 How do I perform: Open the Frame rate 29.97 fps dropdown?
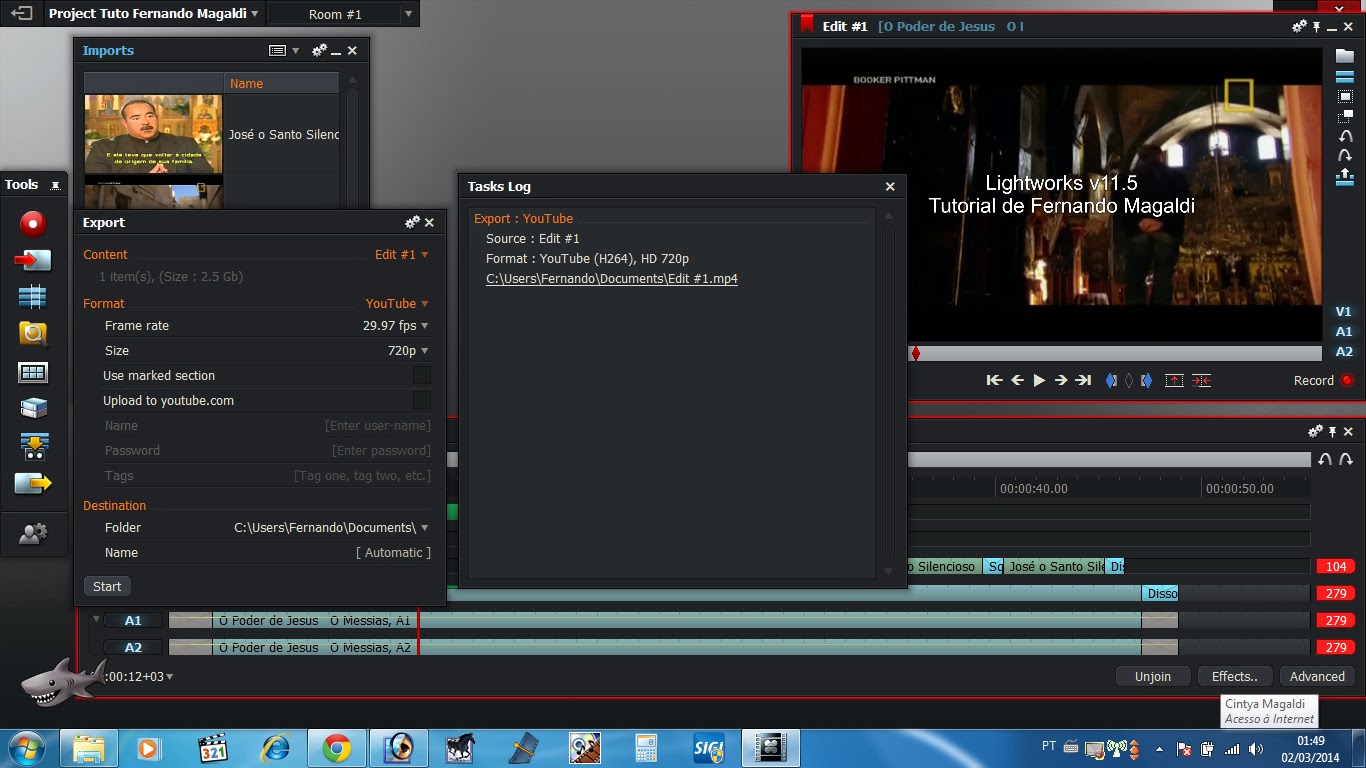pyautogui.click(x=395, y=325)
